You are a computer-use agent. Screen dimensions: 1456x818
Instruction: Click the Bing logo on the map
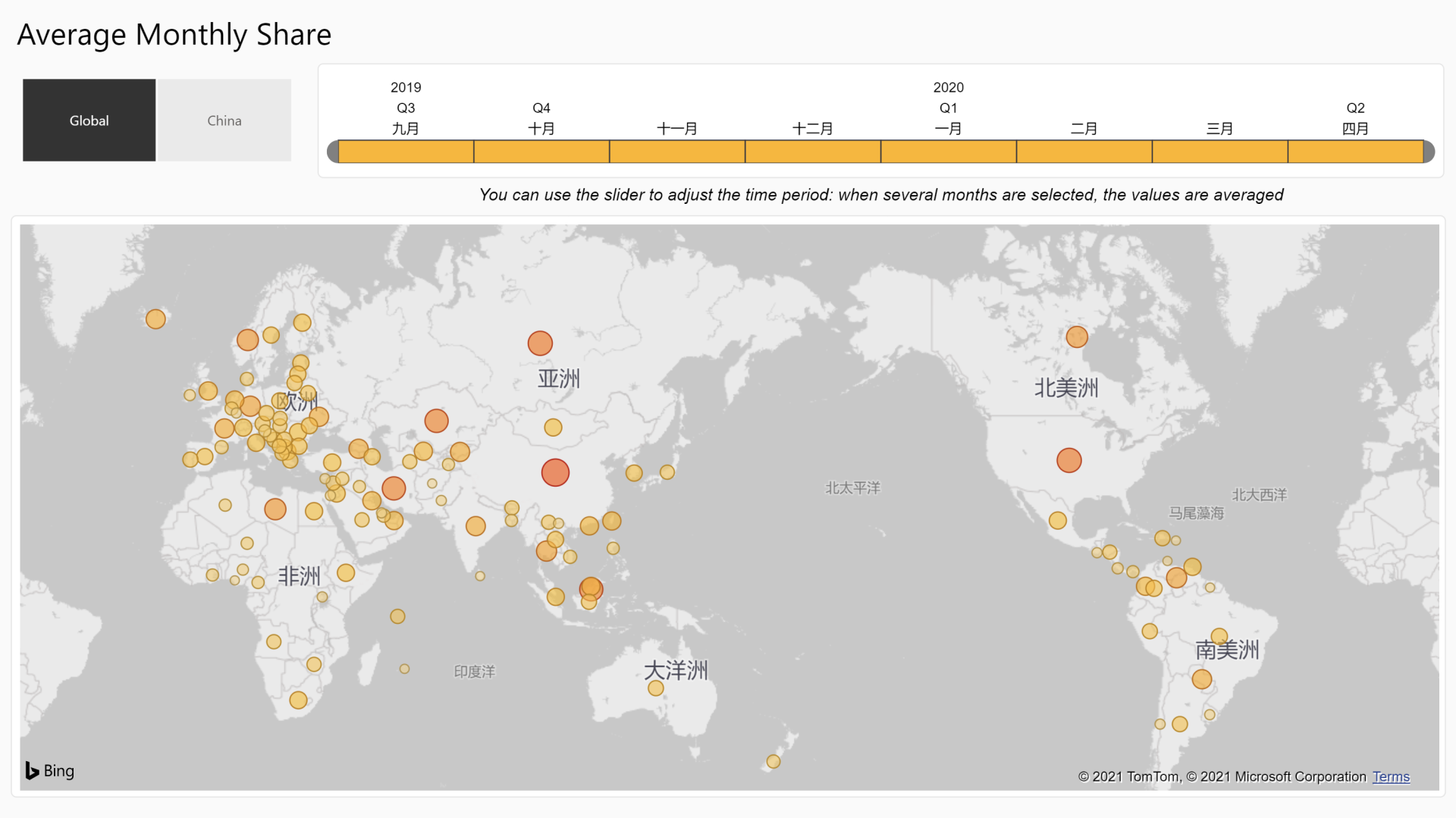50,770
